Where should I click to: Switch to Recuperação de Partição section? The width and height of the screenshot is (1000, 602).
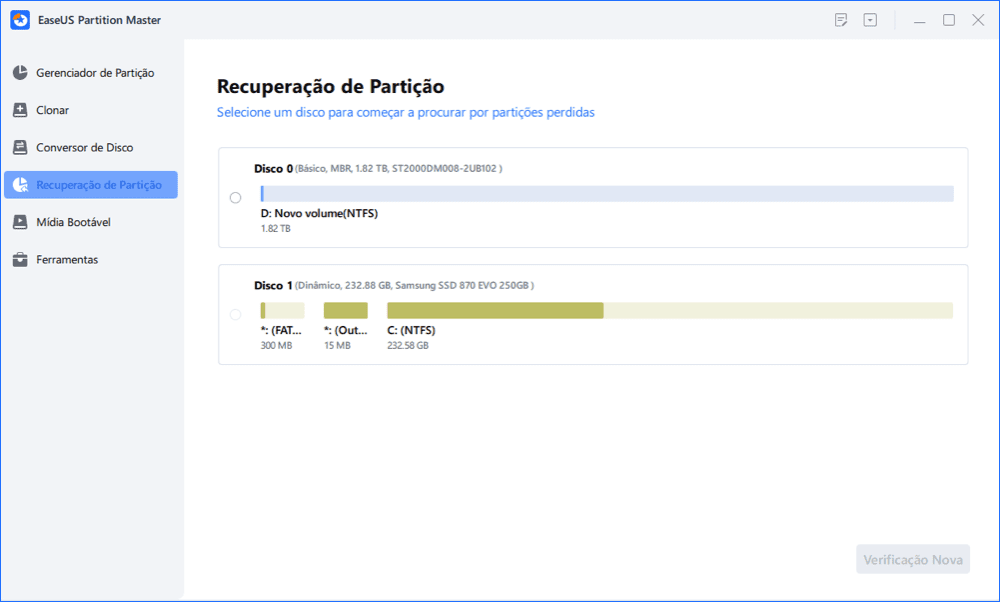pos(91,185)
